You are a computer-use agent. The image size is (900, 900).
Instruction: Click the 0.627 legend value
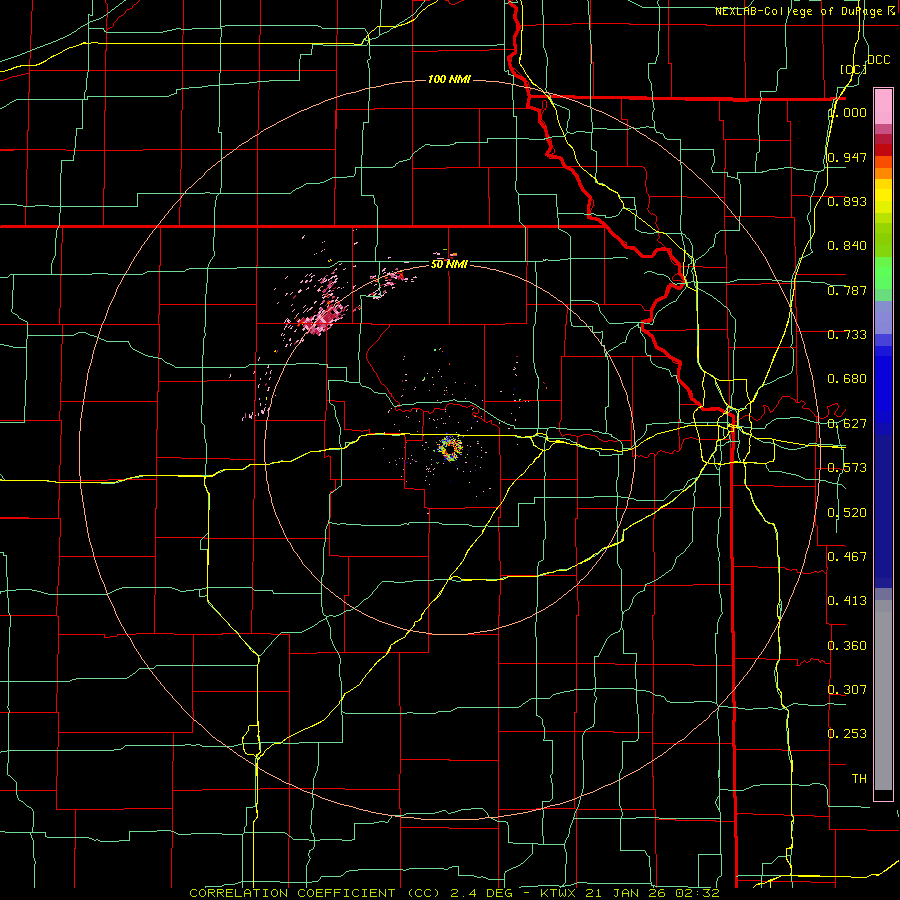(847, 424)
